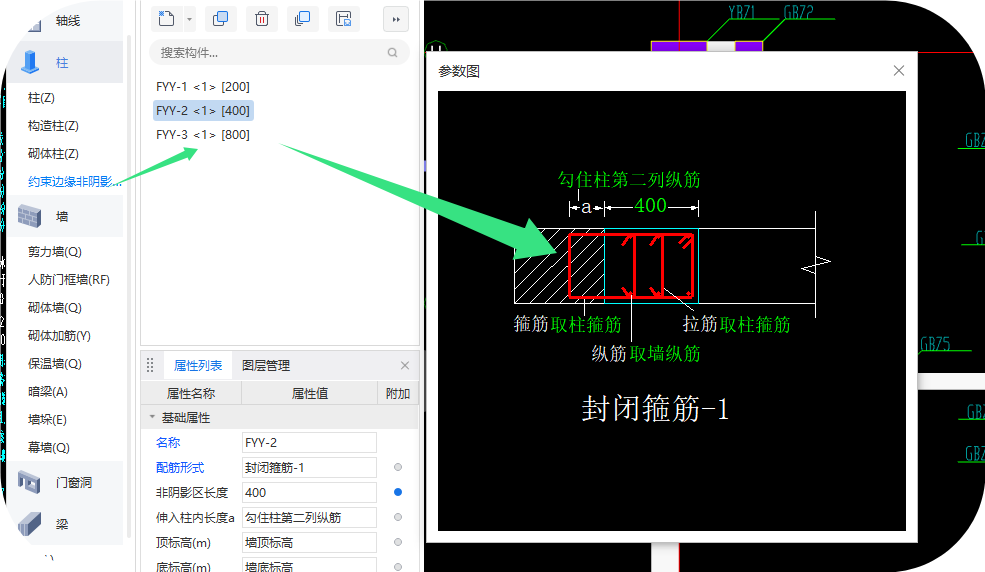
Task: Select component FYY-2 <1> [400]
Action: pos(203,111)
